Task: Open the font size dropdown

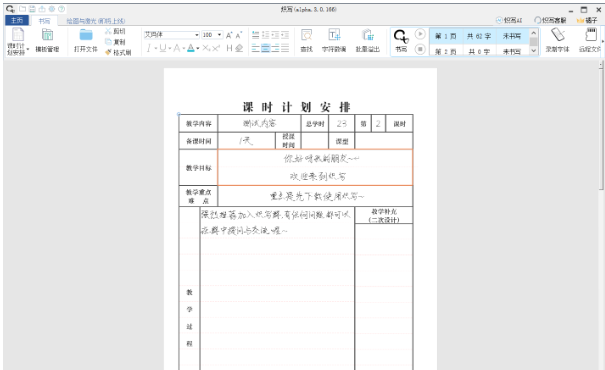Action: click(x=220, y=35)
